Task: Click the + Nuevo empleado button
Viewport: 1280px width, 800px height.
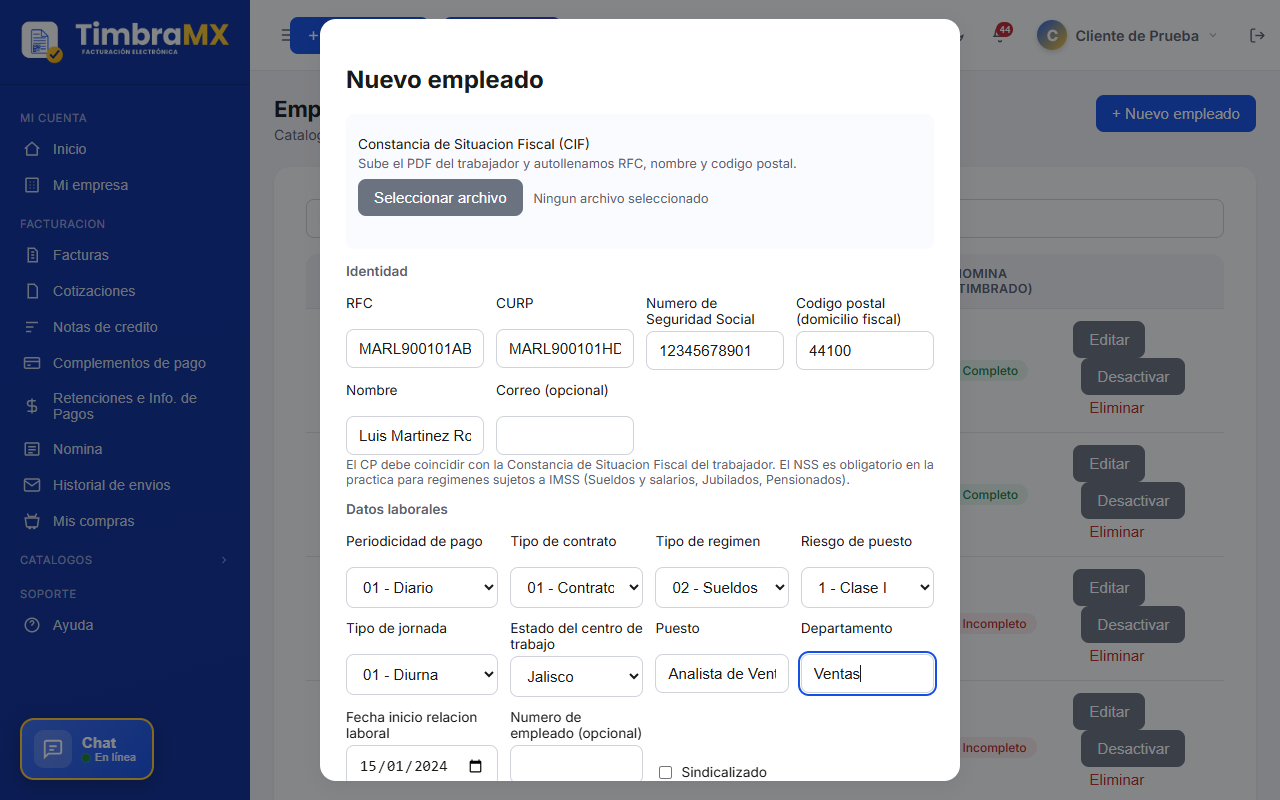Action: click(x=1175, y=114)
